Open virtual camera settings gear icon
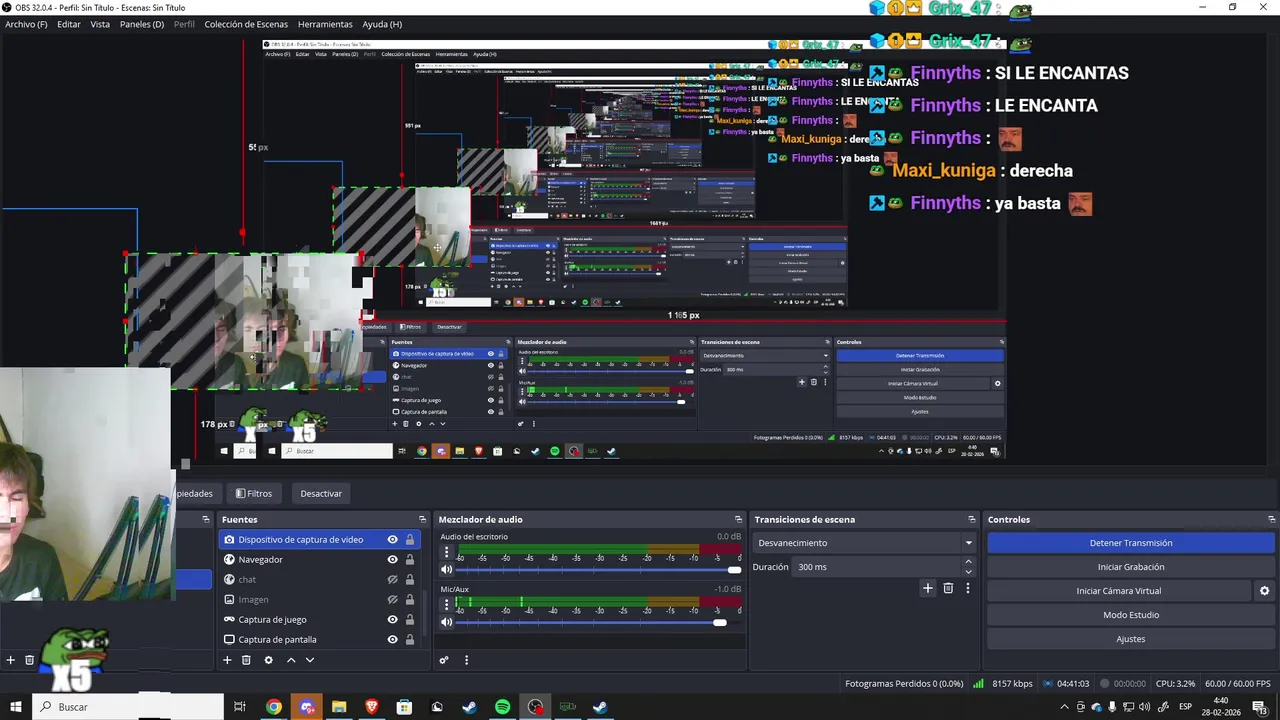Image resolution: width=1280 pixels, height=720 pixels. pyautogui.click(x=1264, y=591)
